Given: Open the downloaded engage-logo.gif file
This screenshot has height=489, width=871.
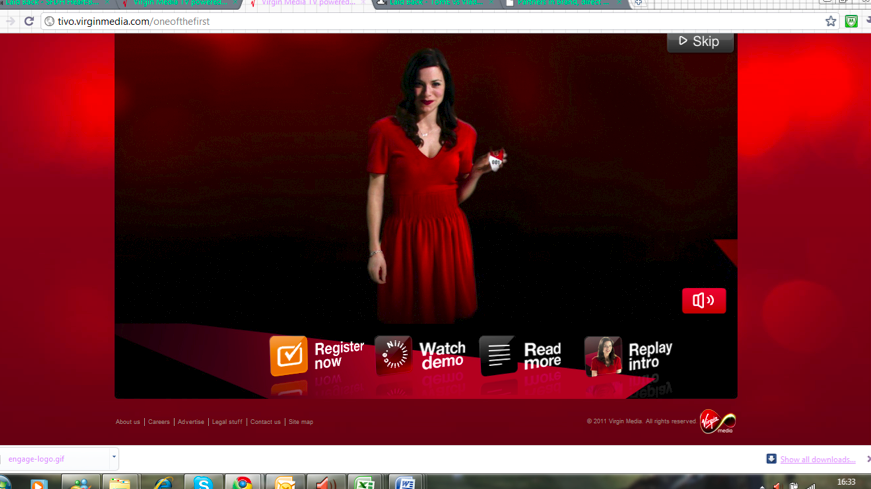Looking at the screenshot, I should (x=36, y=459).
